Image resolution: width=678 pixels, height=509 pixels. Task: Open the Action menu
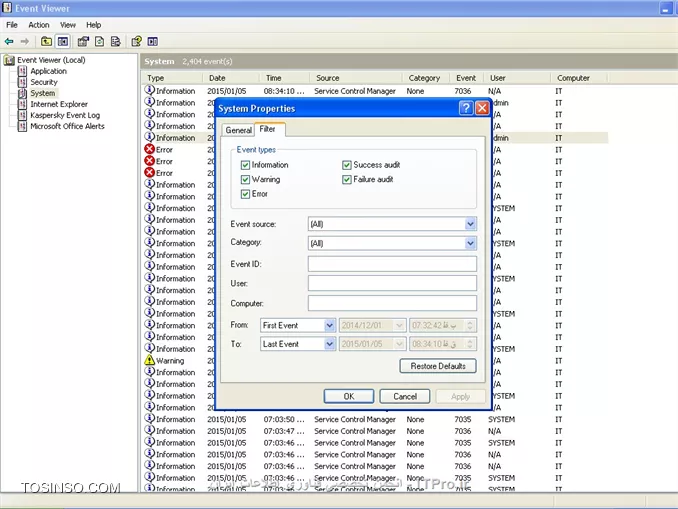coord(39,25)
